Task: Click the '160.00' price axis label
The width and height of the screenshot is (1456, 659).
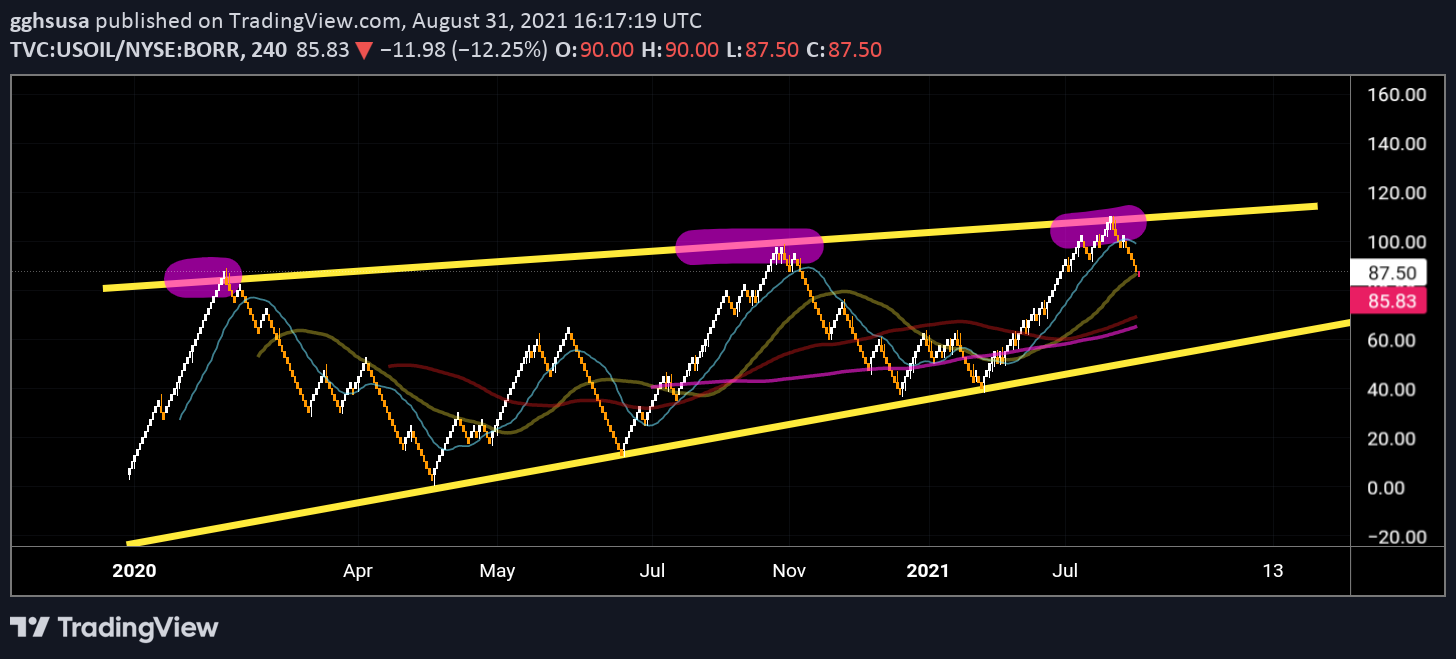Action: [1397, 95]
